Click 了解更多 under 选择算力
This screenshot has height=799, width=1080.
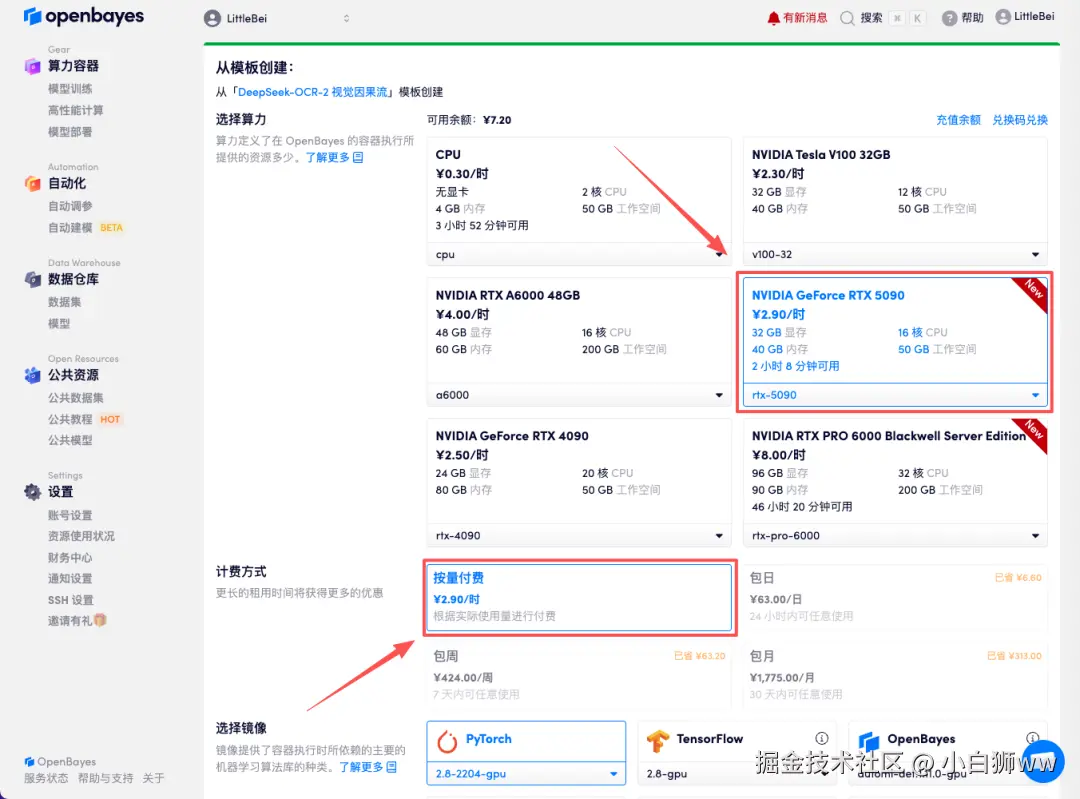(327, 158)
